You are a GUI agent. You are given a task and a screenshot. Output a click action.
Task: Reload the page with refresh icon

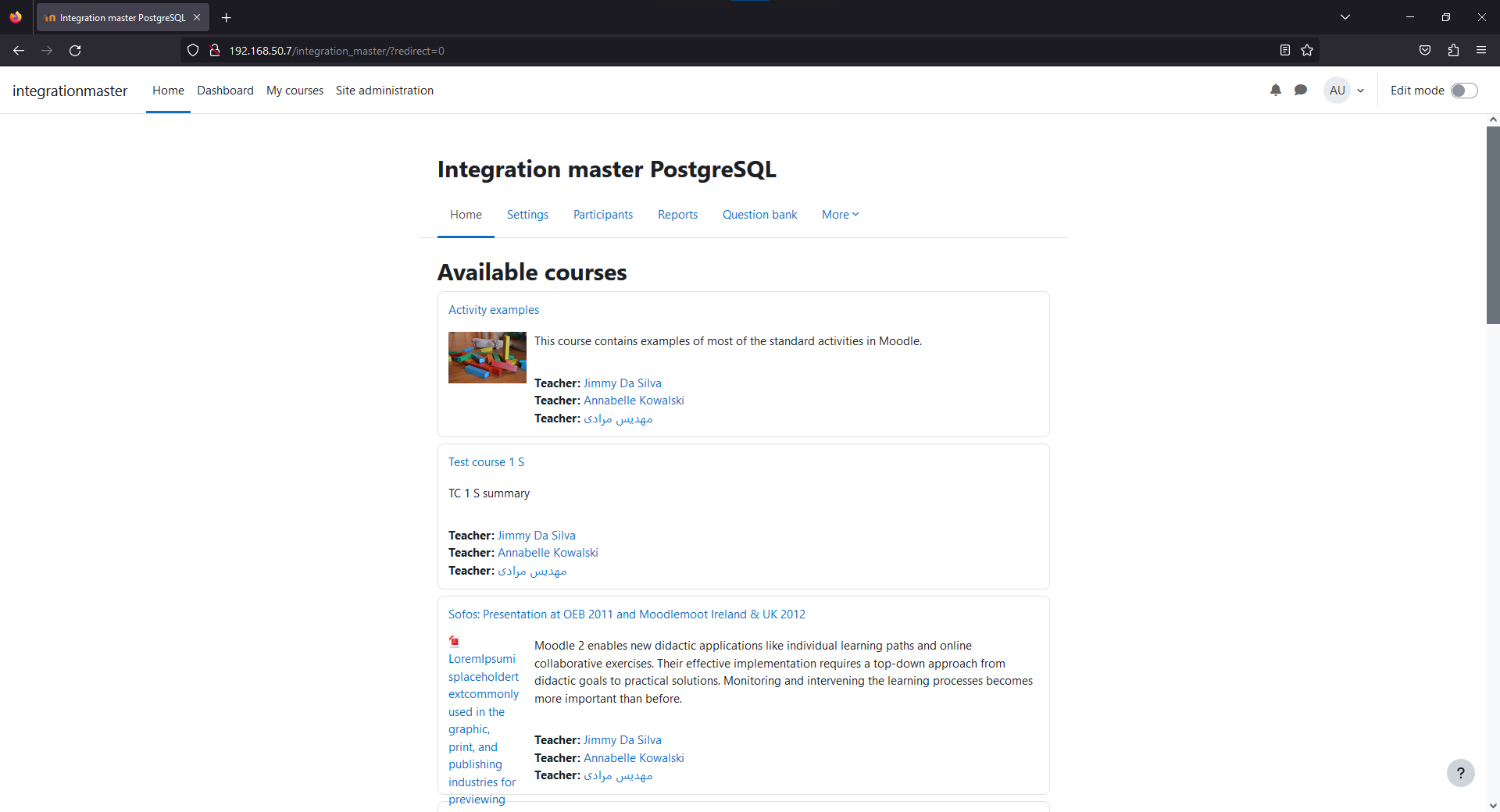75,51
